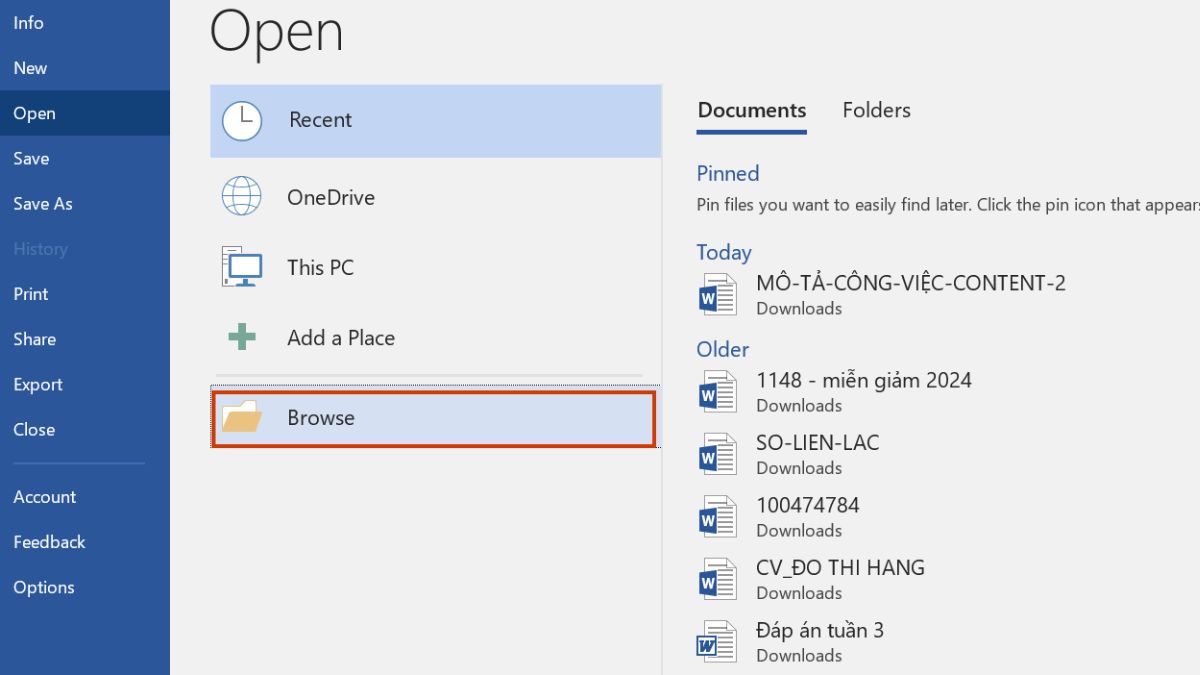Click Word icon beside Đáp án tuần 3
This screenshot has width=1200, height=675.
pyautogui.click(x=717, y=641)
